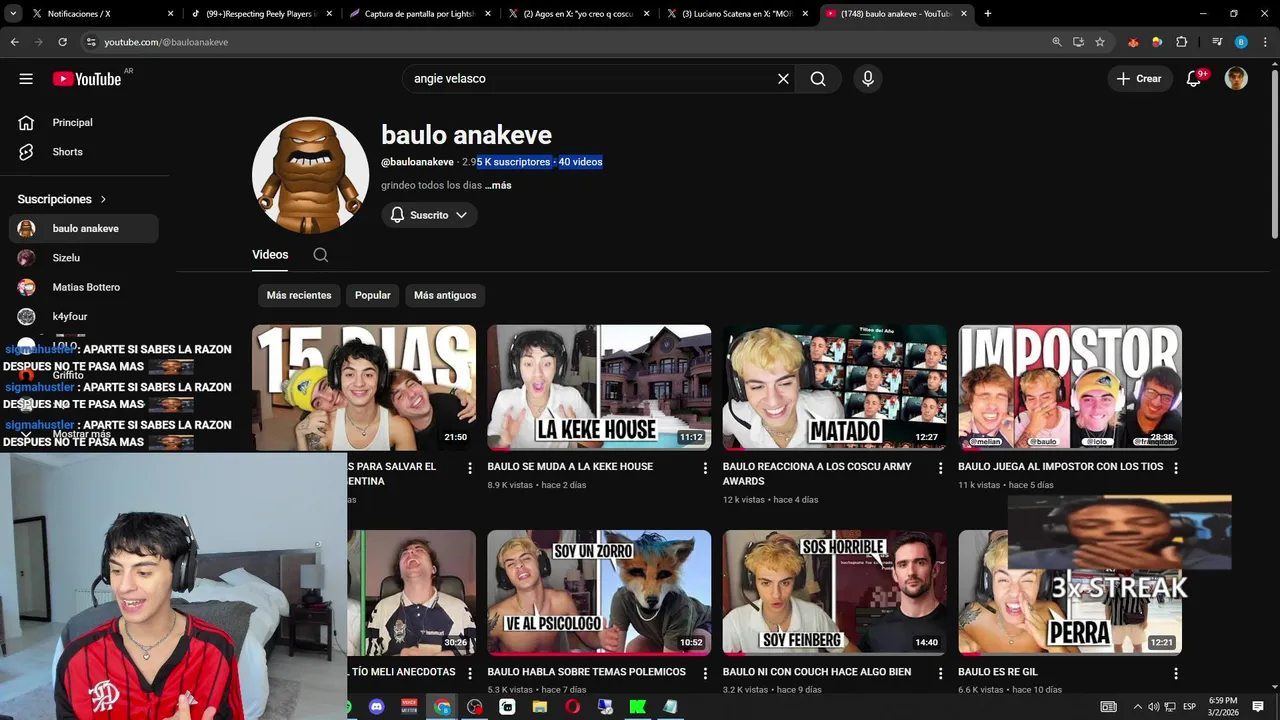Image resolution: width=1280 pixels, height=720 pixels.
Task: Switch to the Agos en X tab
Action: coord(577,14)
